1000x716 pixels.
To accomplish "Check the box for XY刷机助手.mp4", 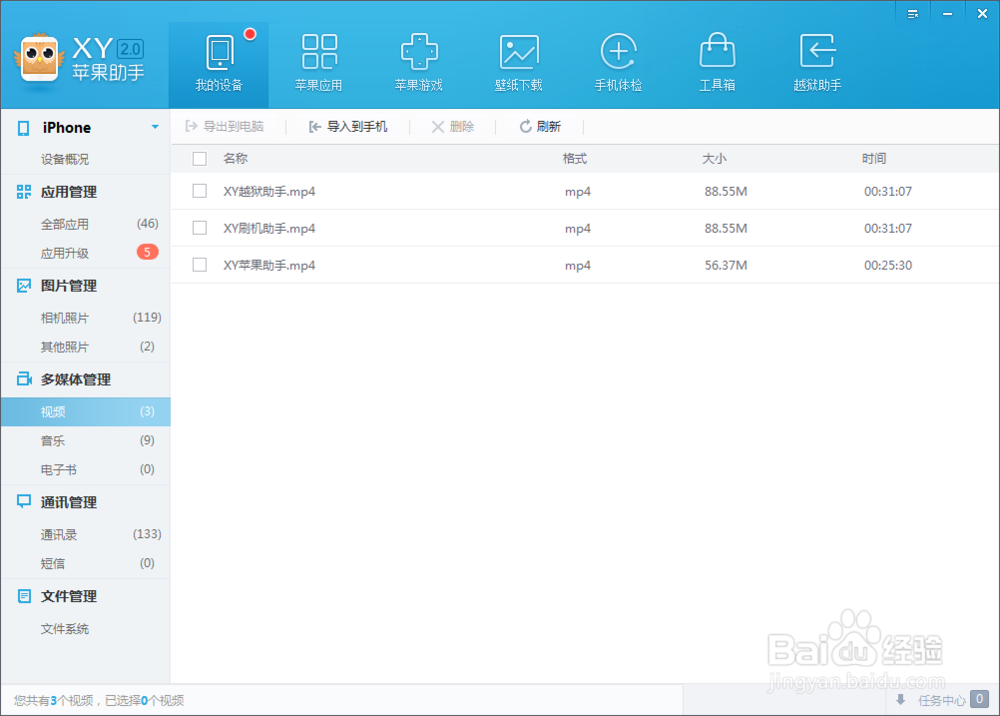I will pyautogui.click(x=200, y=228).
